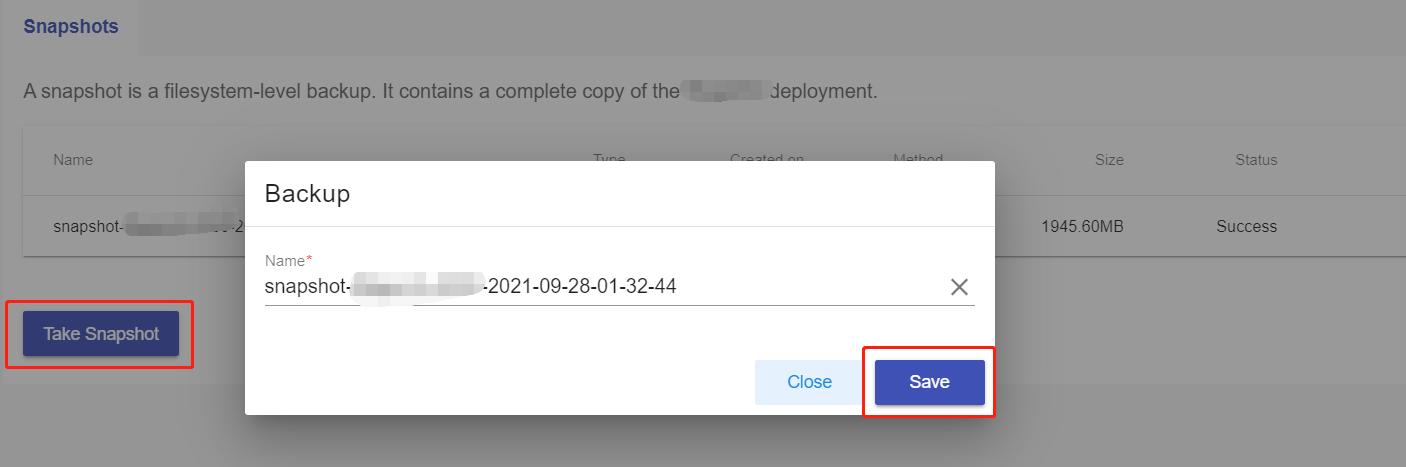Click the Save button in Backup dialog
Viewport: 1406px width, 467px height.
click(x=929, y=382)
